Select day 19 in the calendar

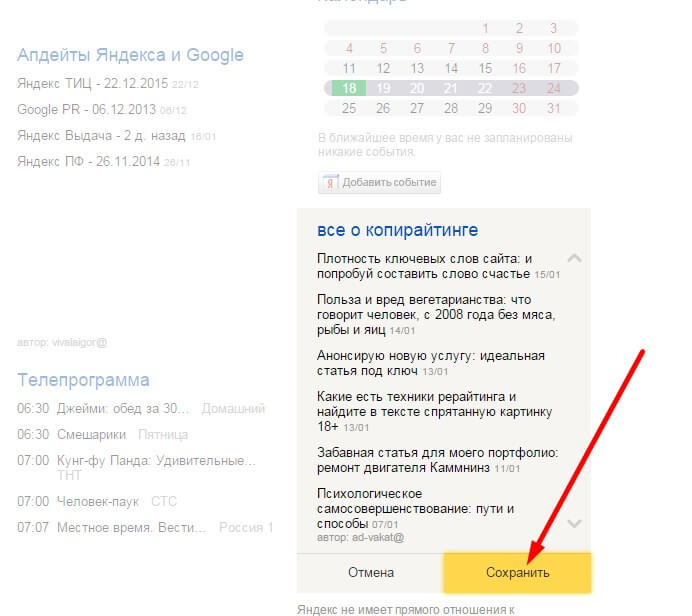pyautogui.click(x=383, y=88)
